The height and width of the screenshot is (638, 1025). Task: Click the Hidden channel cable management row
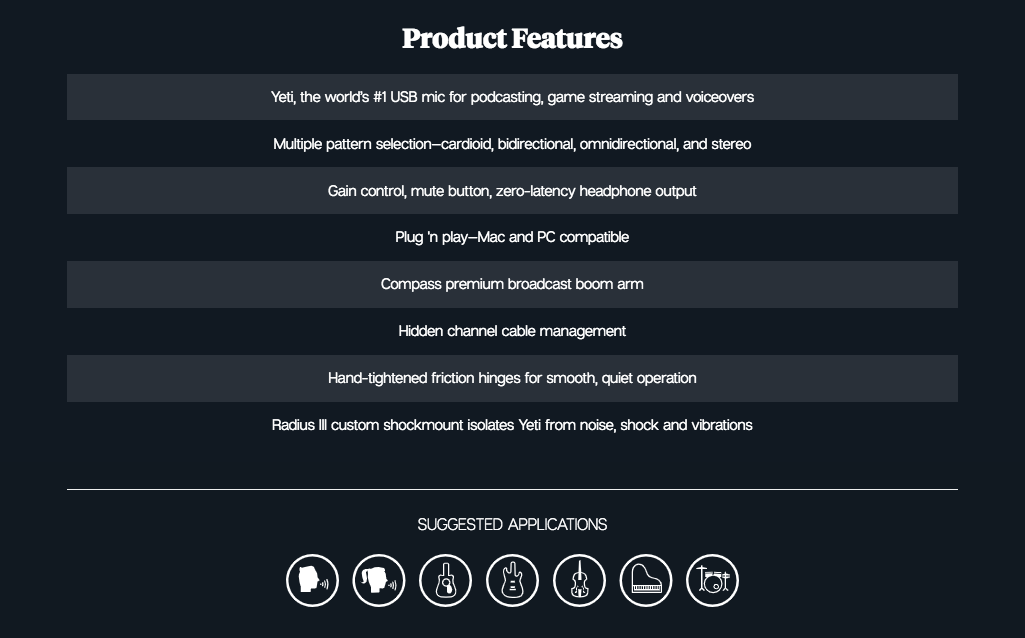point(512,331)
